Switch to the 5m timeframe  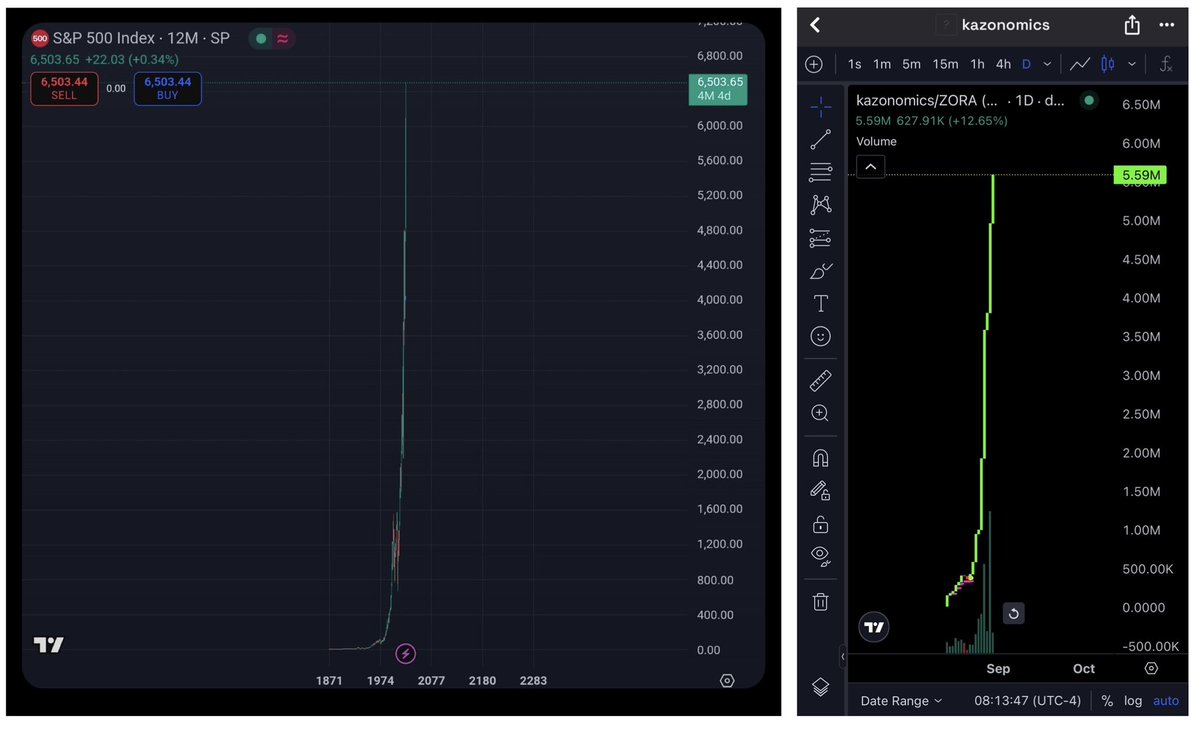pyautogui.click(x=911, y=64)
